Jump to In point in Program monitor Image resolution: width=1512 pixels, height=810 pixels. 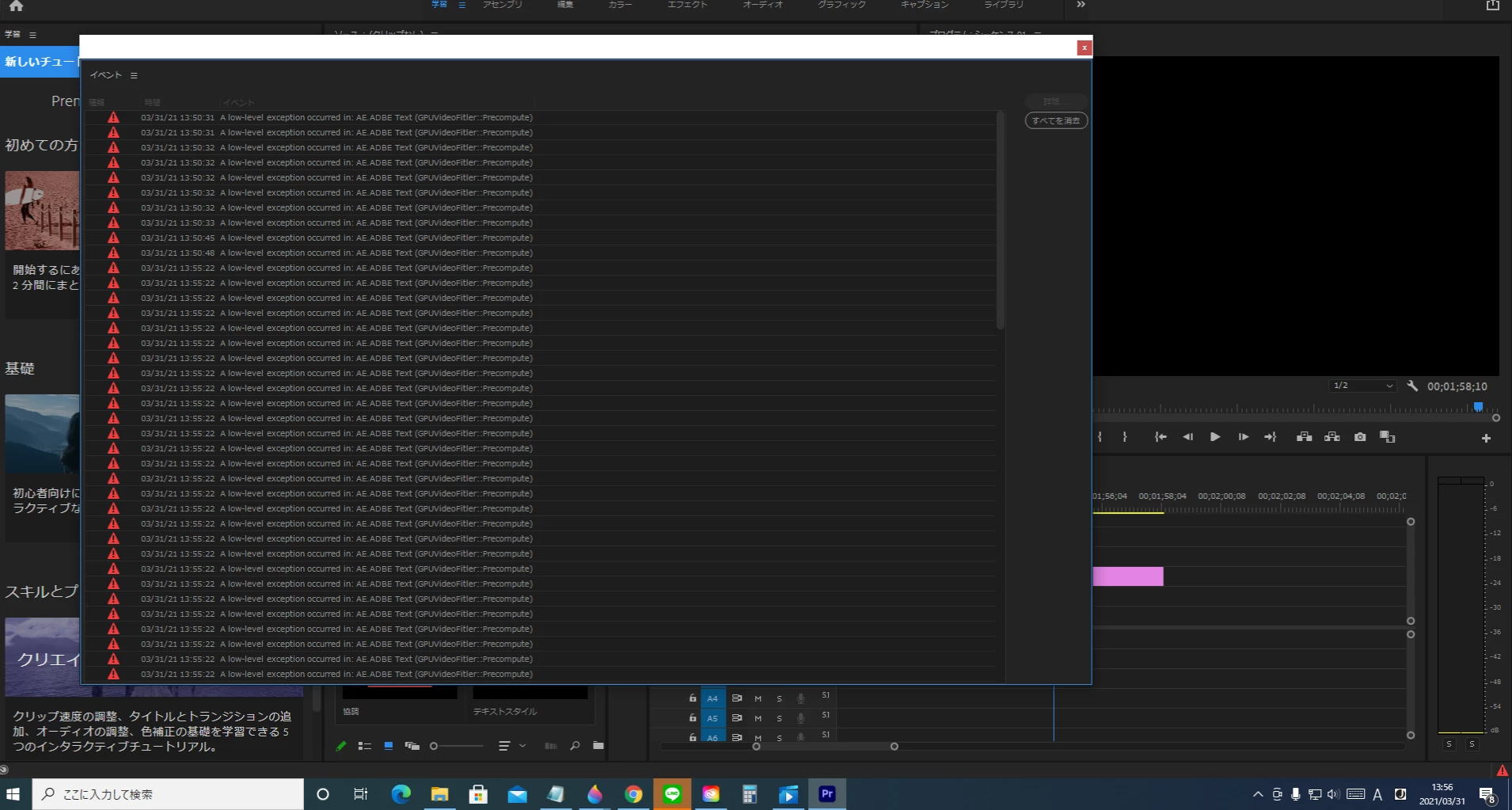(1161, 437)
